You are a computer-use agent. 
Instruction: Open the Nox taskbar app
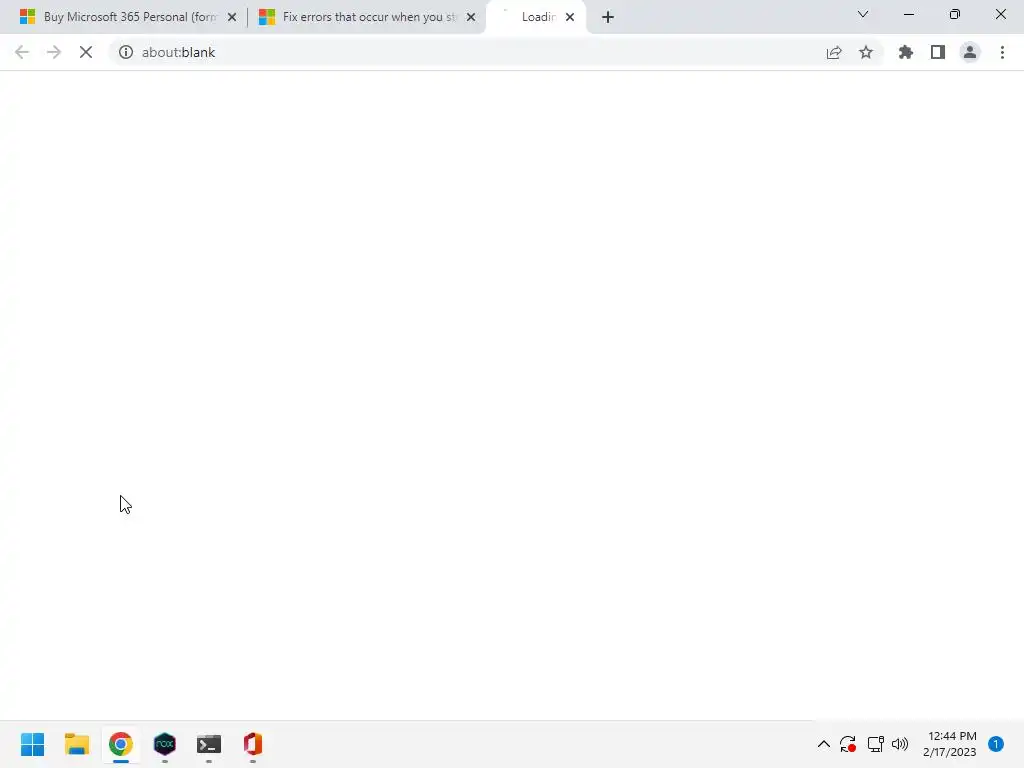165,744
